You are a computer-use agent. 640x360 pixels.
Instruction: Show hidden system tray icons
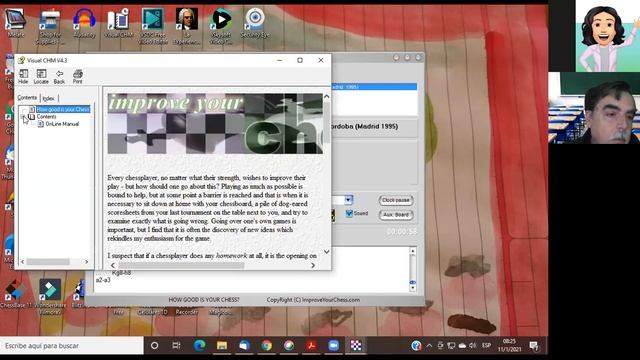[429, 346]
